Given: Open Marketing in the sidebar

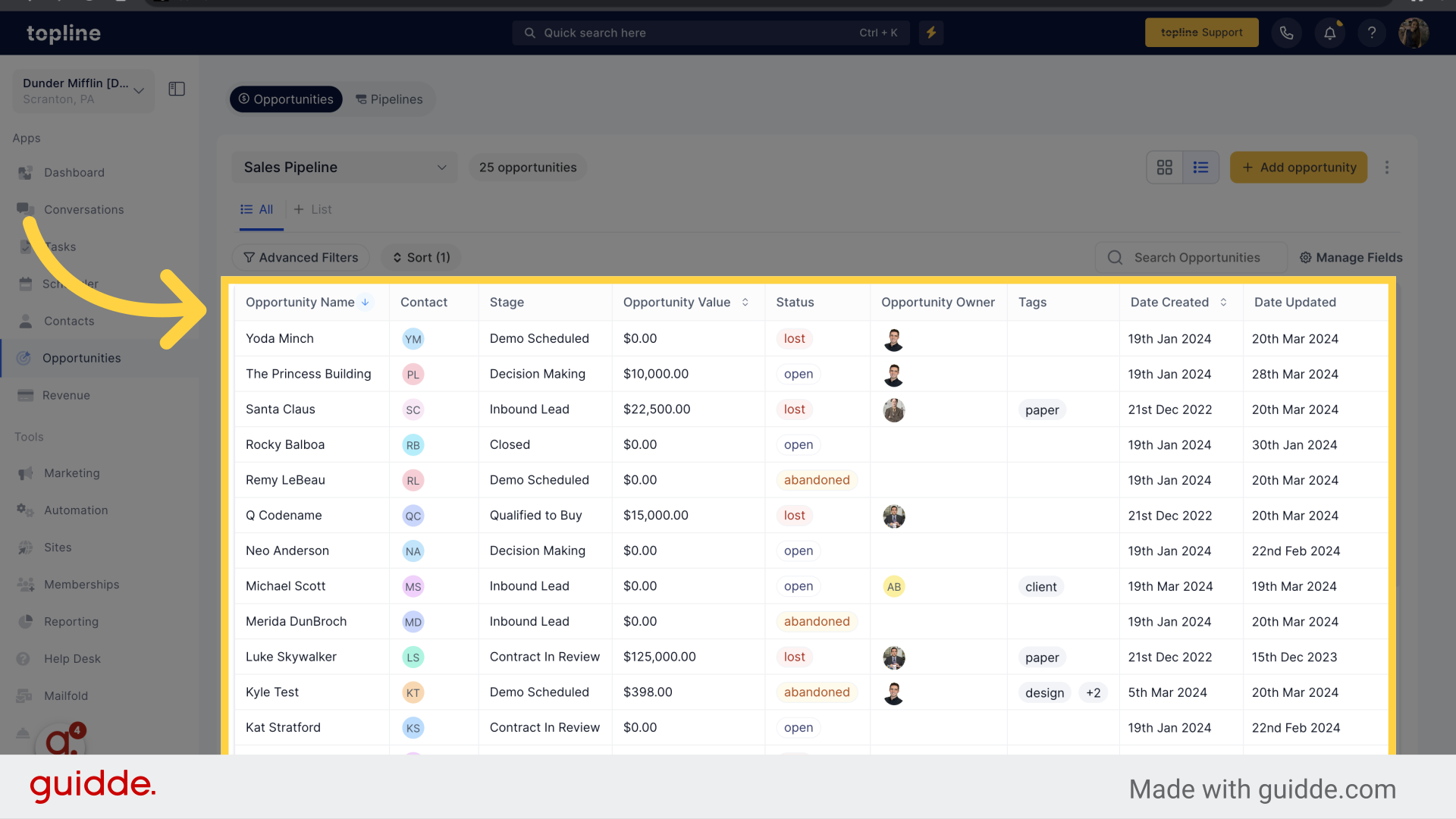Looking at the screenshot, I should click(x=72, y=473).
